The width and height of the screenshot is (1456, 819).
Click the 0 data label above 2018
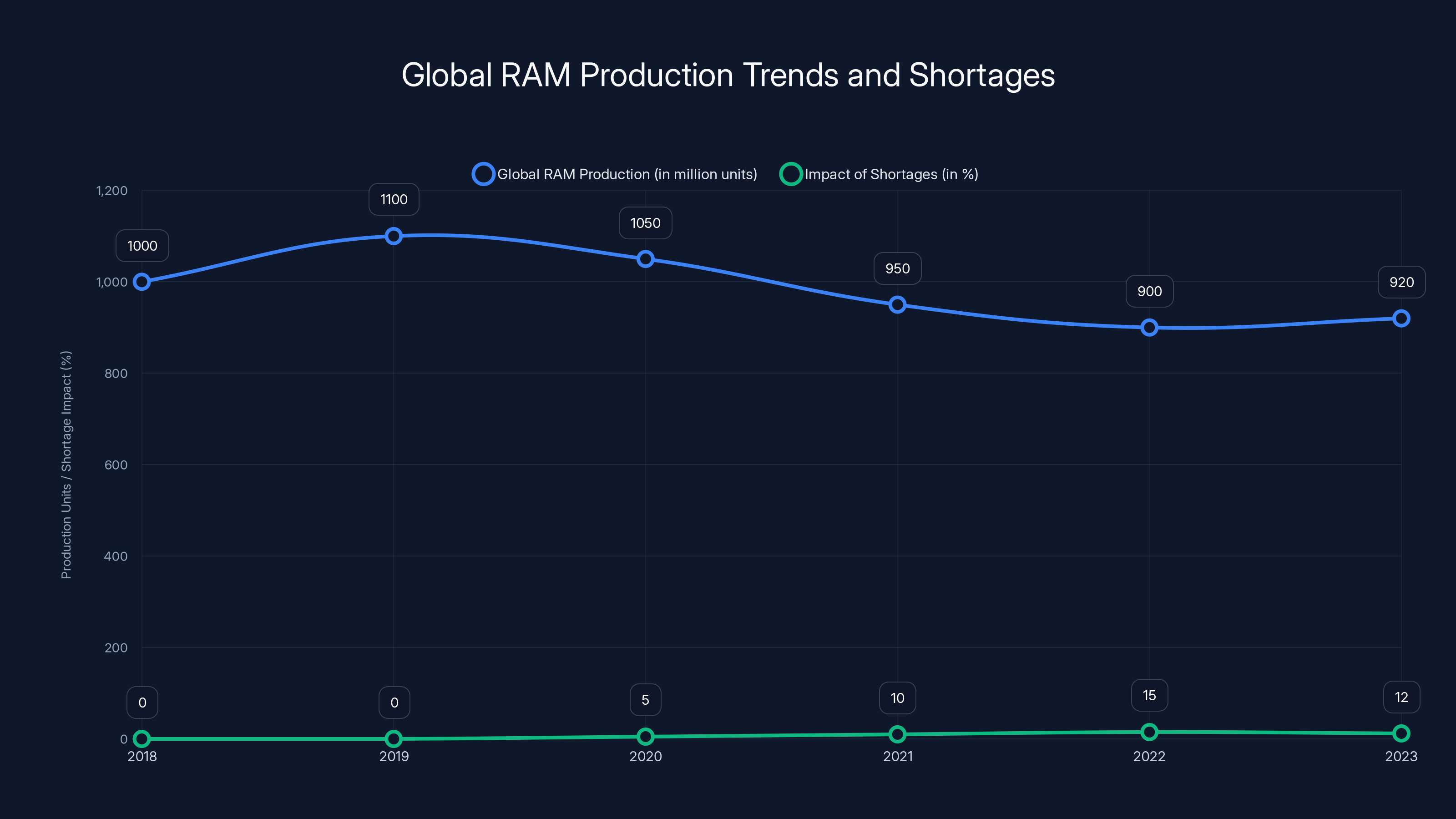(x=142, y=703)
